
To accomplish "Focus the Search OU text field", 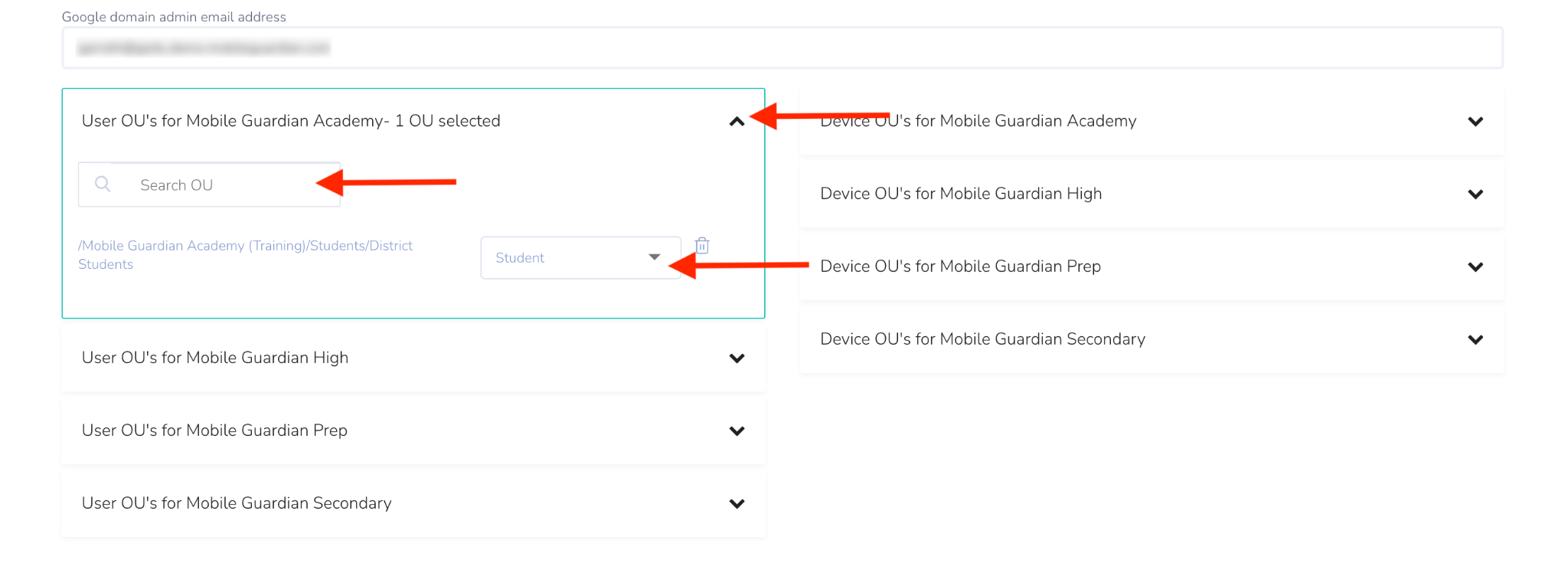I will pos(222,185).
